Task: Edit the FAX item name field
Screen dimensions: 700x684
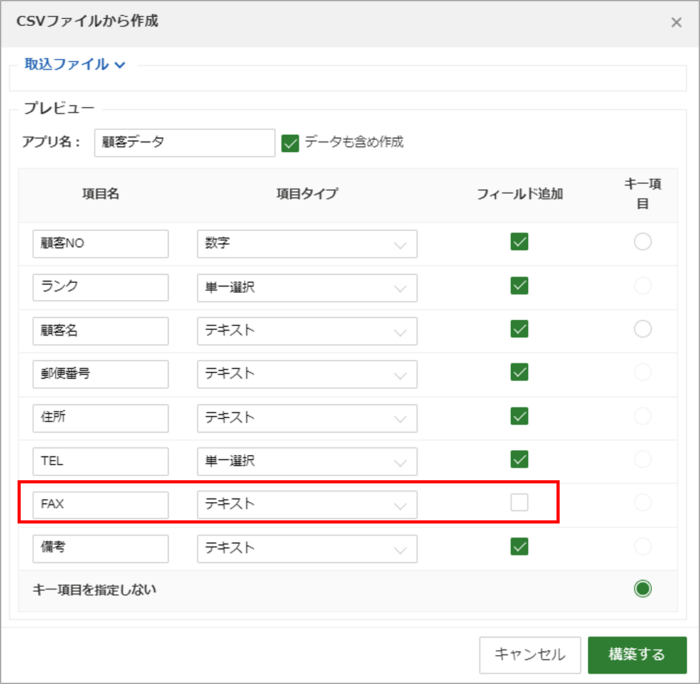Action: [100, 505]
